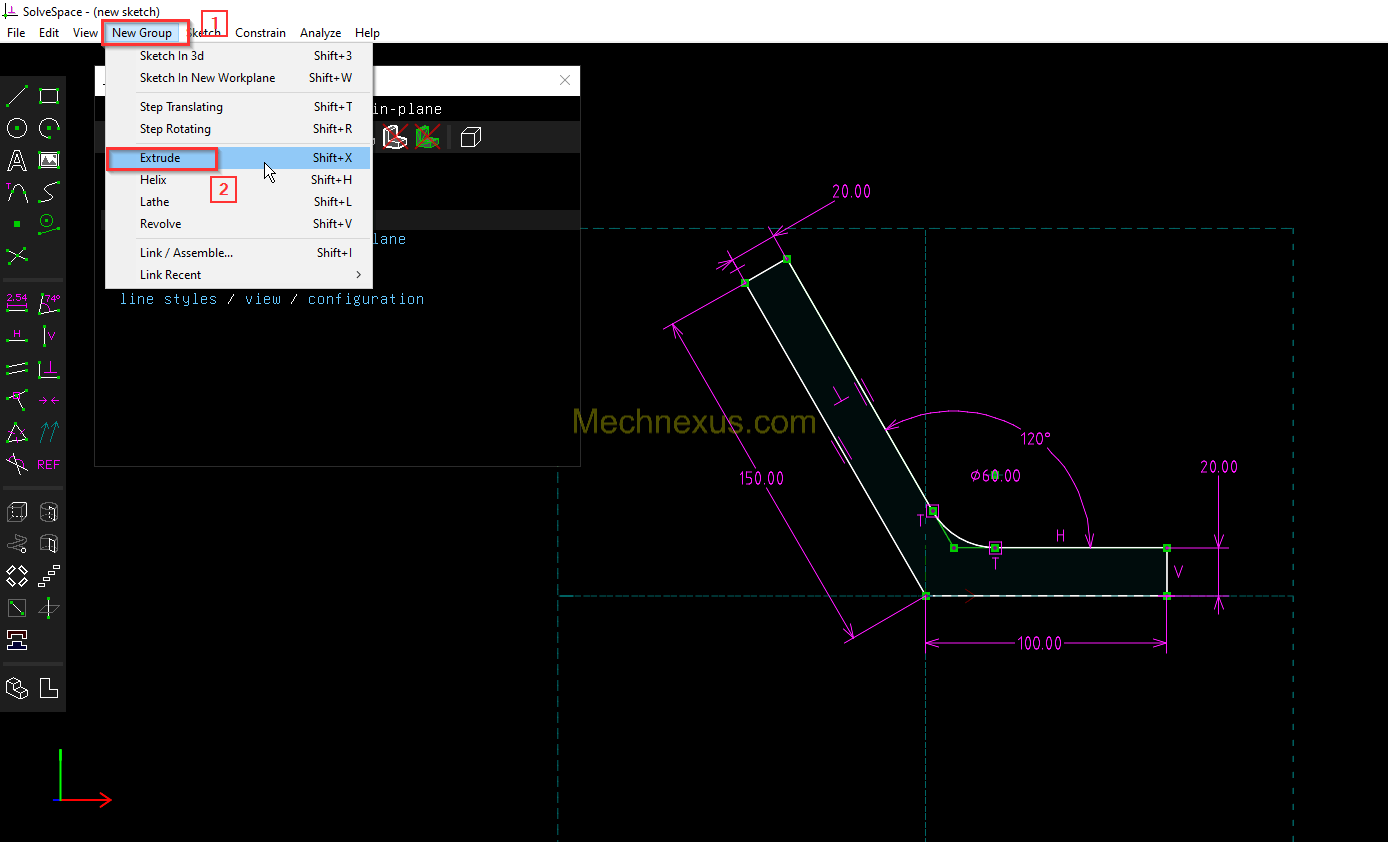Close the property browser panel

[x=565, y=80]
